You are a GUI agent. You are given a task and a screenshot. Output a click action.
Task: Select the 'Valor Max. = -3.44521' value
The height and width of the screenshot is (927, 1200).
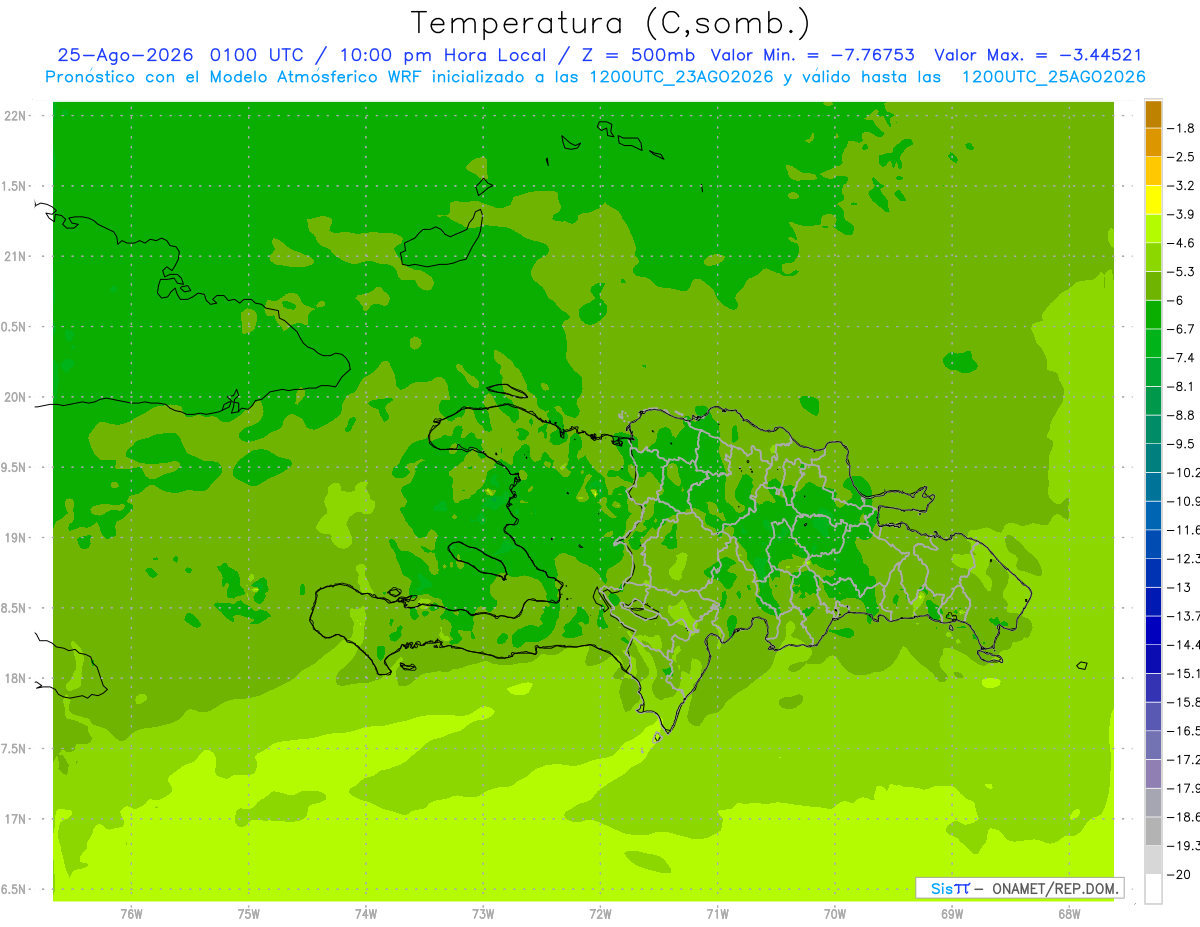[x=1038, y=56]
